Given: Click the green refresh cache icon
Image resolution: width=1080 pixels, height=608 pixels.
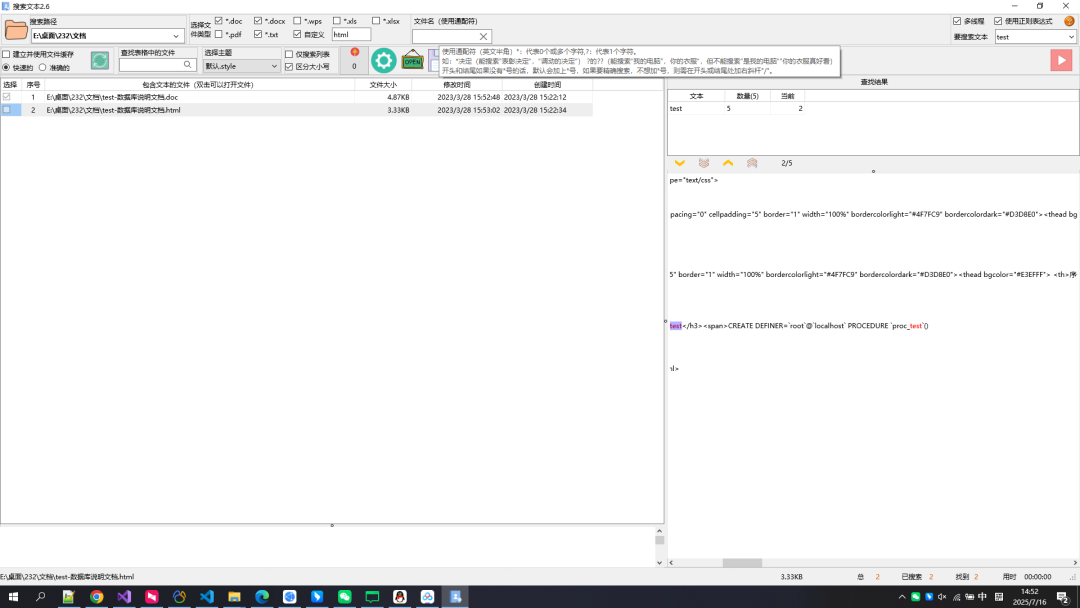Looking at the screenshot, I should [100, 61].
